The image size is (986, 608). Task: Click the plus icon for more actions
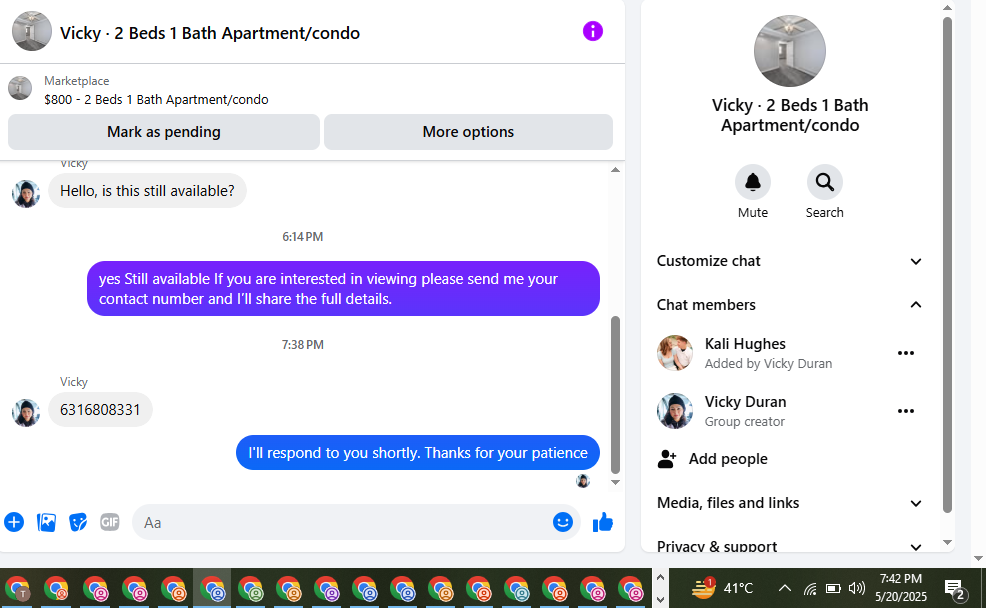[14, 522]
